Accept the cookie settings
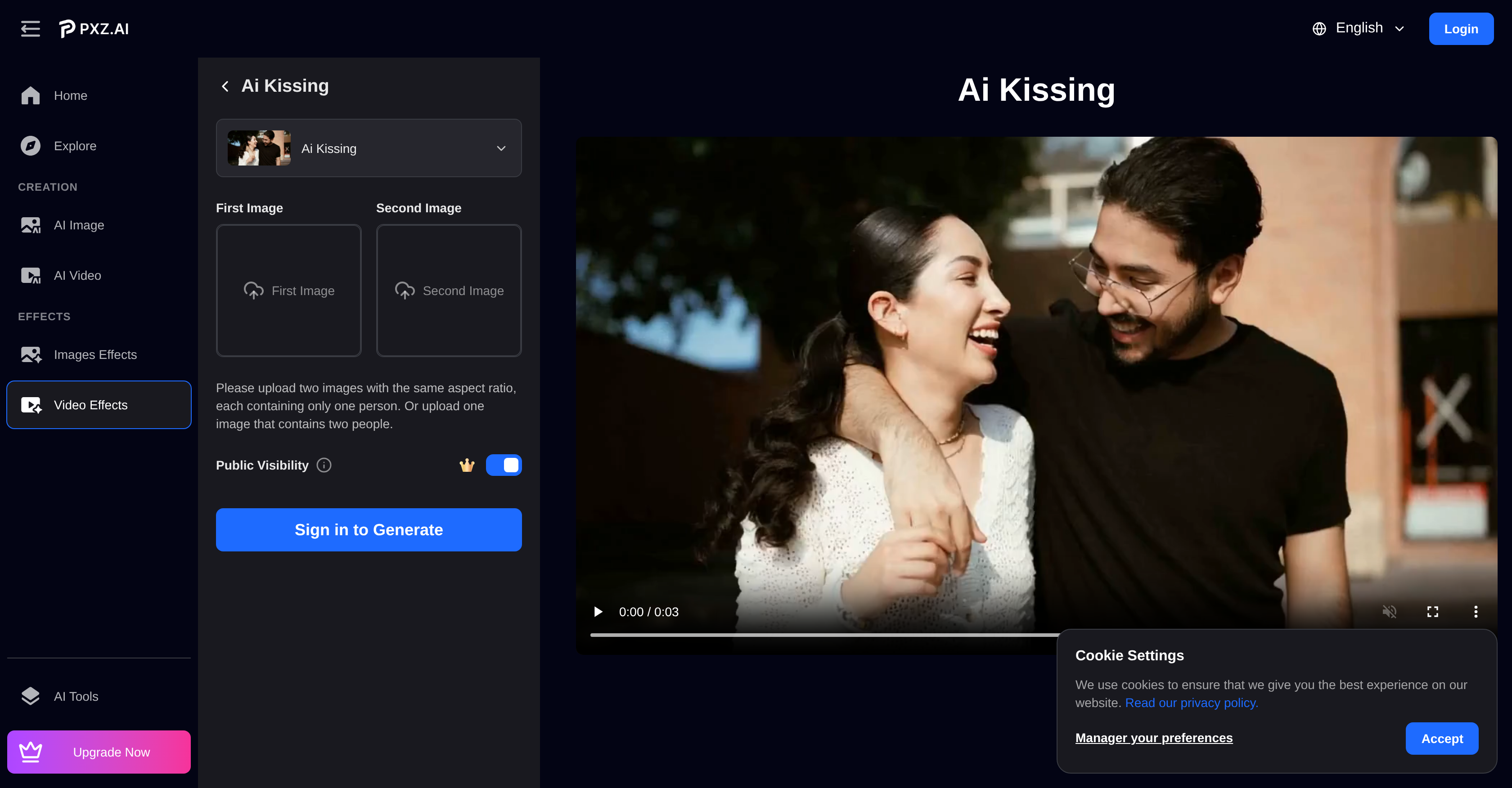Image resolution: width=1512 pixels, height=788 pixels. pos(1442,738)
